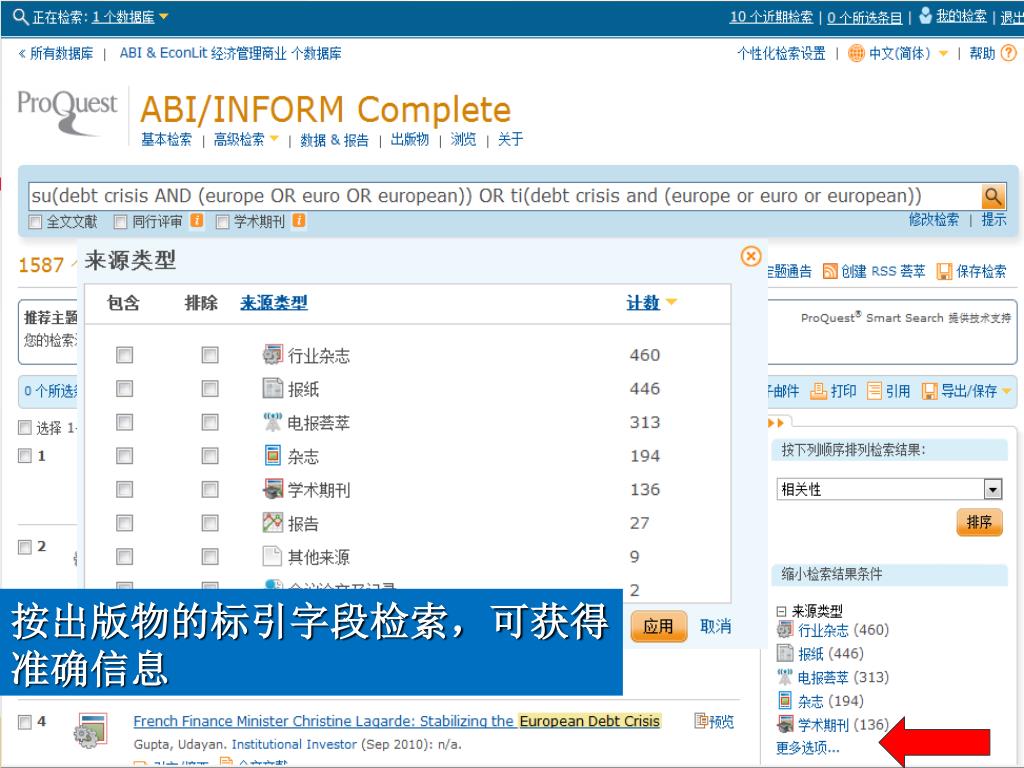Viewport: 1024px width, 768px height.
Task: Click the info icon next to 学术期刊 checkbox
Action: point(298,221)
